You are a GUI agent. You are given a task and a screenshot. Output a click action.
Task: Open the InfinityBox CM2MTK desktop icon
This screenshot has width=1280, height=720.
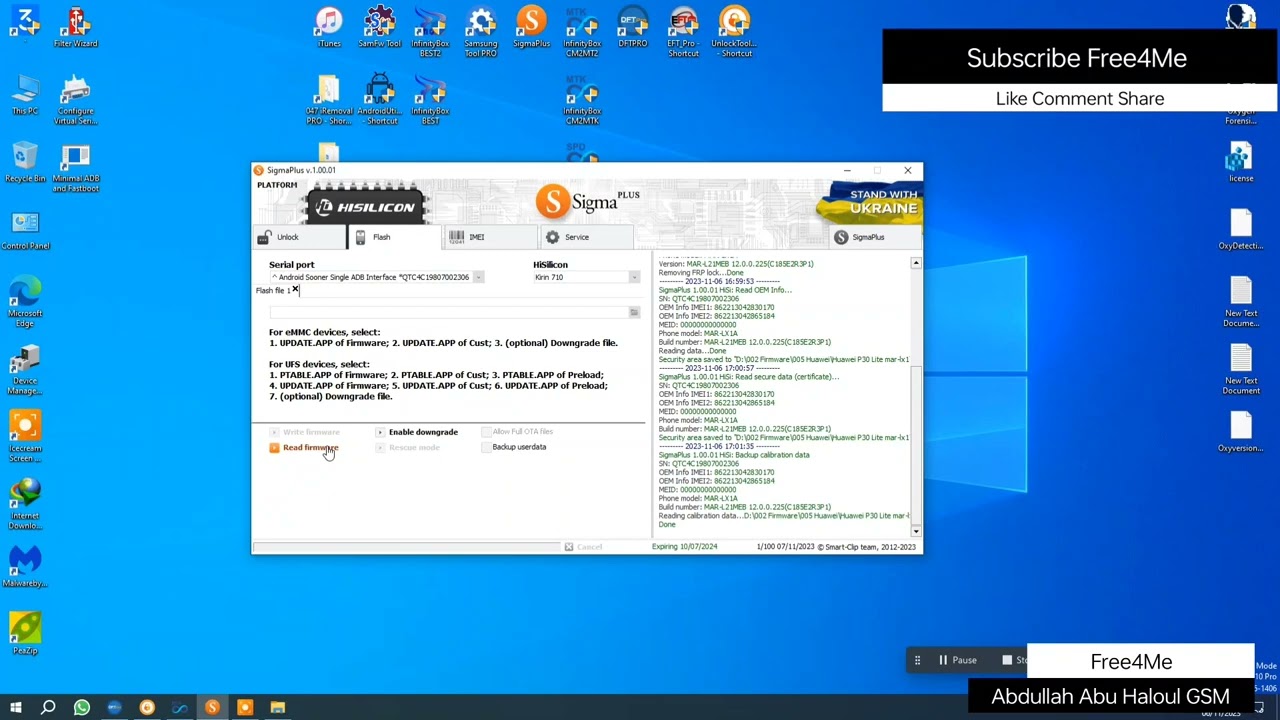tap(582, 100)
